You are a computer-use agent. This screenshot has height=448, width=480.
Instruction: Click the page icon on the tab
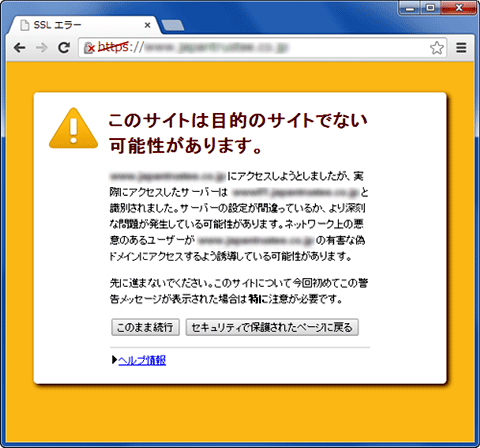25,25
